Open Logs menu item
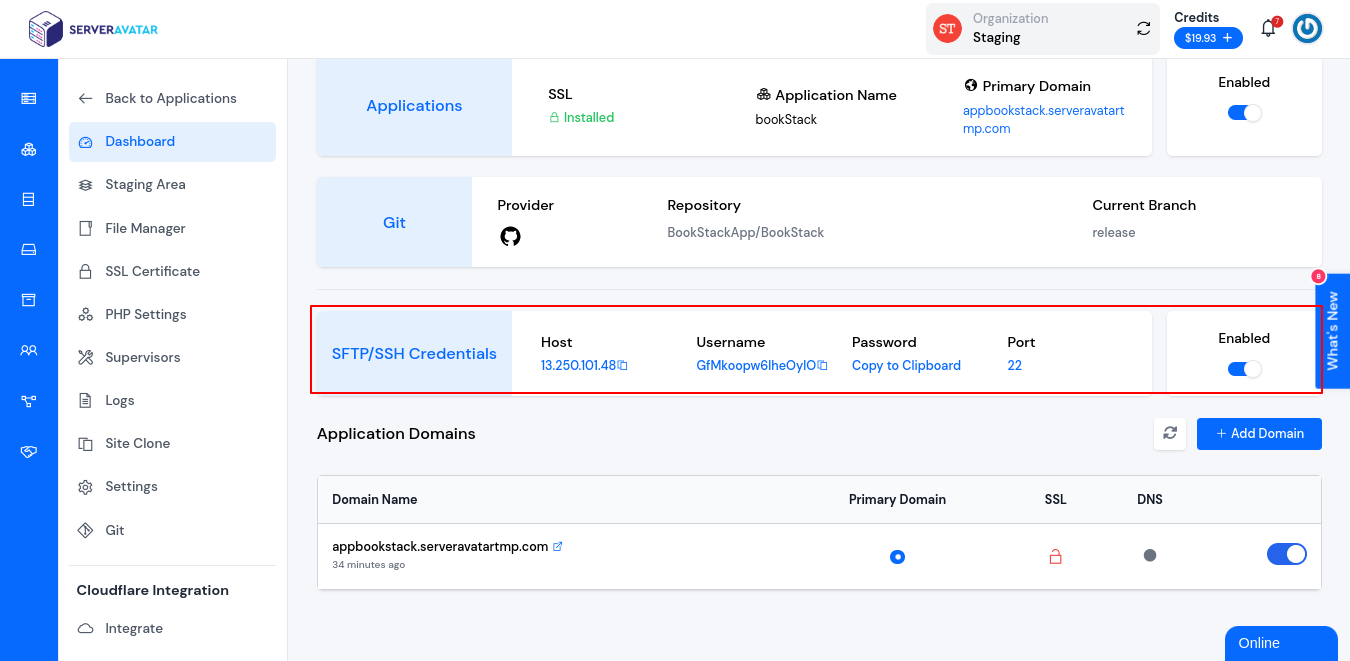 (172, 400)
